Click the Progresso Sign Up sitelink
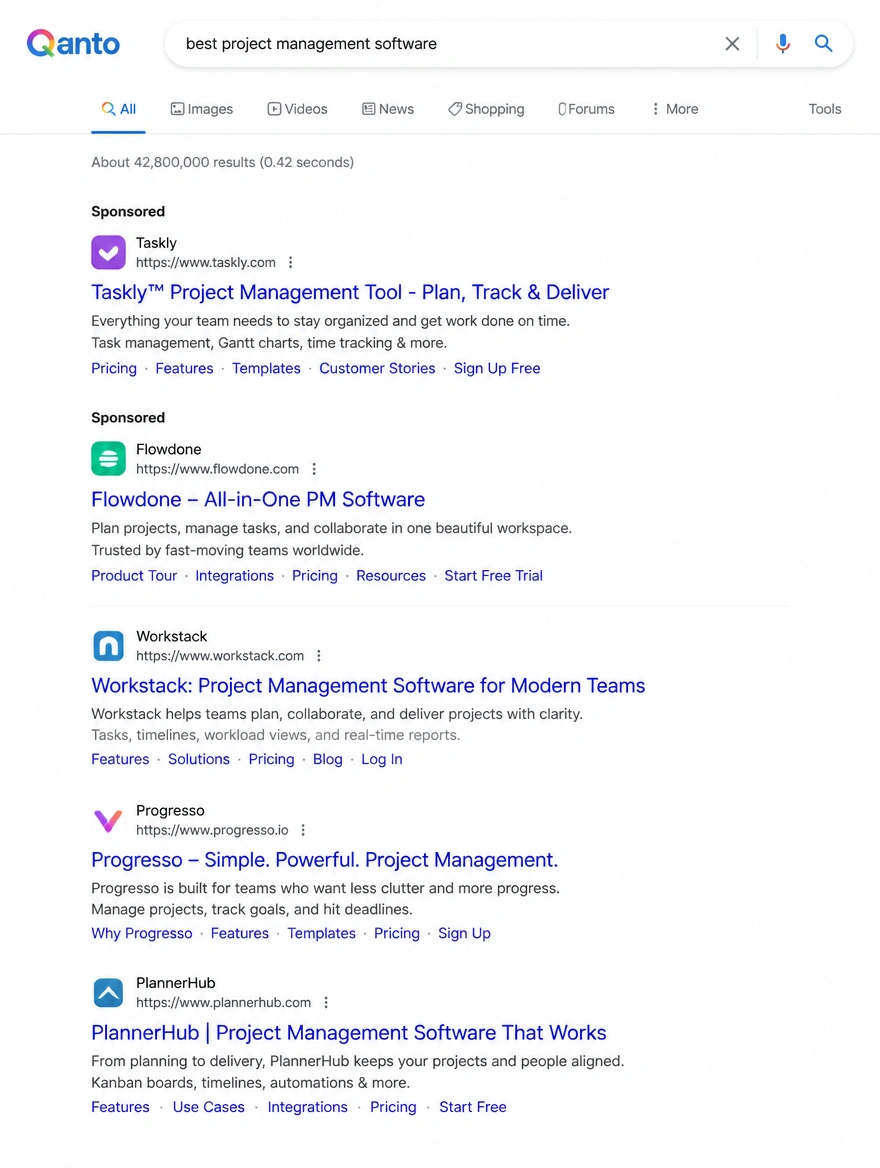This screenshot has height=1168, width=880. click(x=464, y=933)
